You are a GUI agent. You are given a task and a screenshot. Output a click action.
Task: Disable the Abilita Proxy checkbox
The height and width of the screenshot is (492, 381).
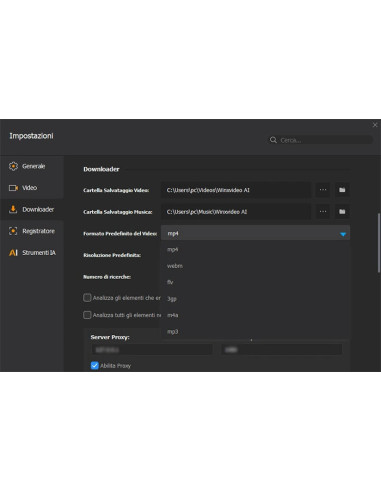pyautogui.click(x=95, y=366)
